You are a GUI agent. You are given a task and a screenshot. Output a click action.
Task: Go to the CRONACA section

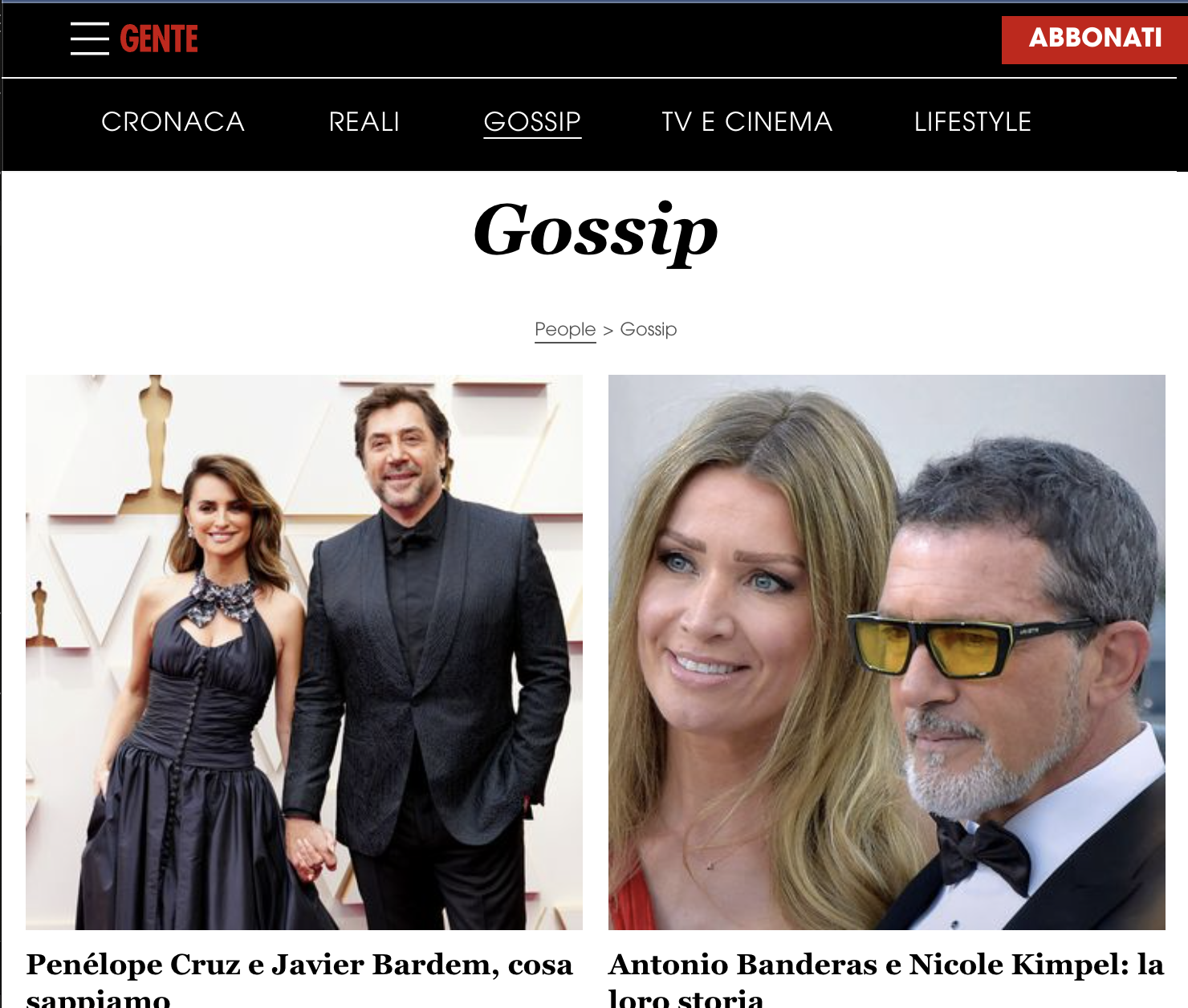click(x=173, y=122)
